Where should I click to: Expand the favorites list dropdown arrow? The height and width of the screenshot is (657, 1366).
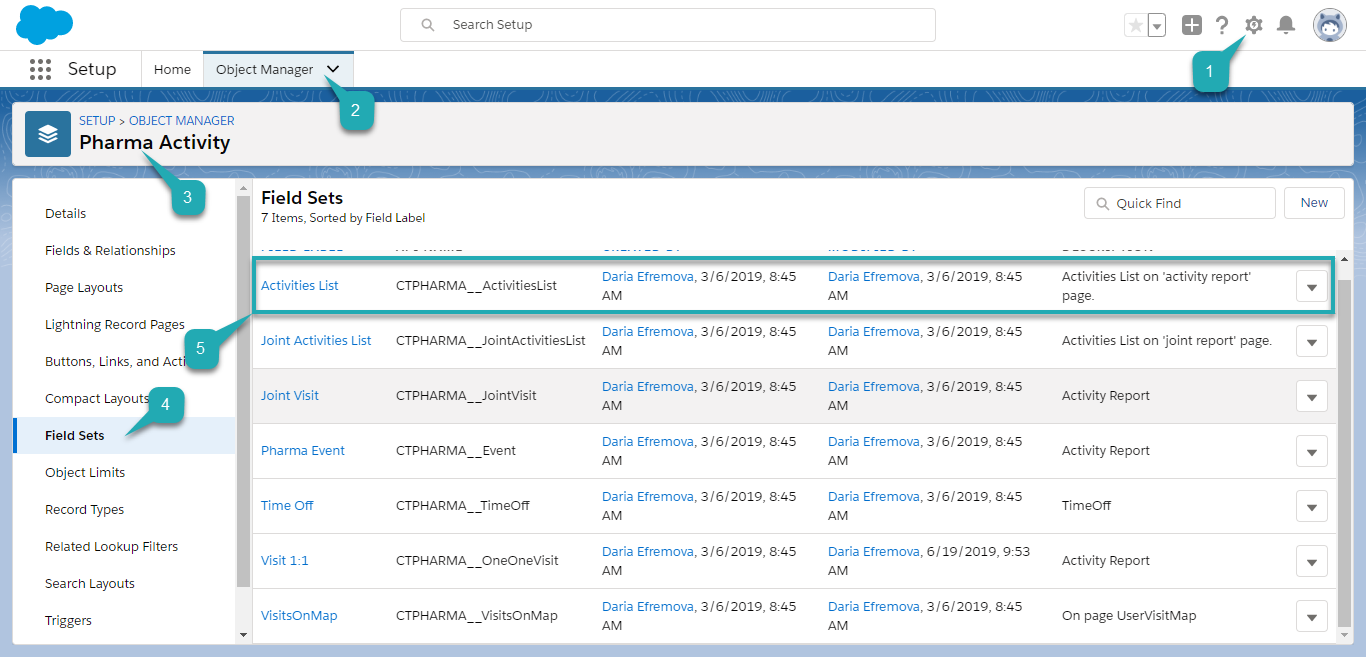[x=1157, y=25]
